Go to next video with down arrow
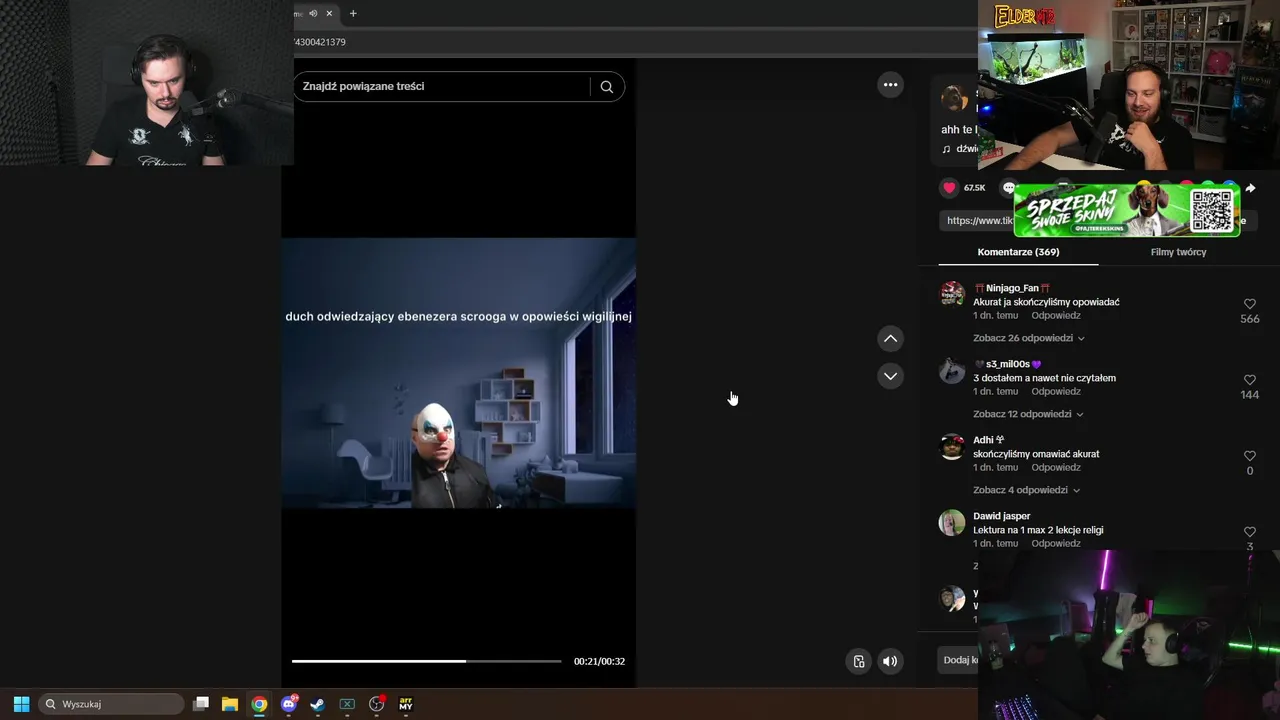This screenshot has width=1280, height=720. tap(890, 376)
